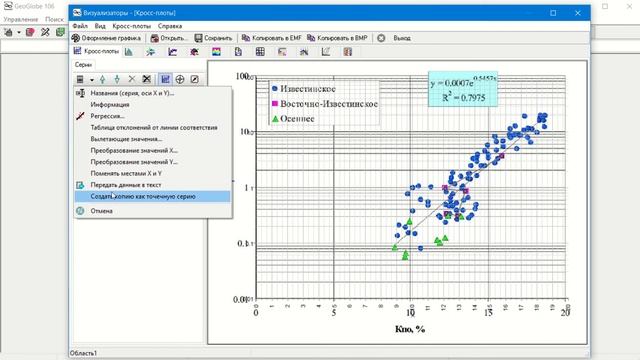Choose Вылетающие значения... entry
640x360 pixels.
coord(153,139)
